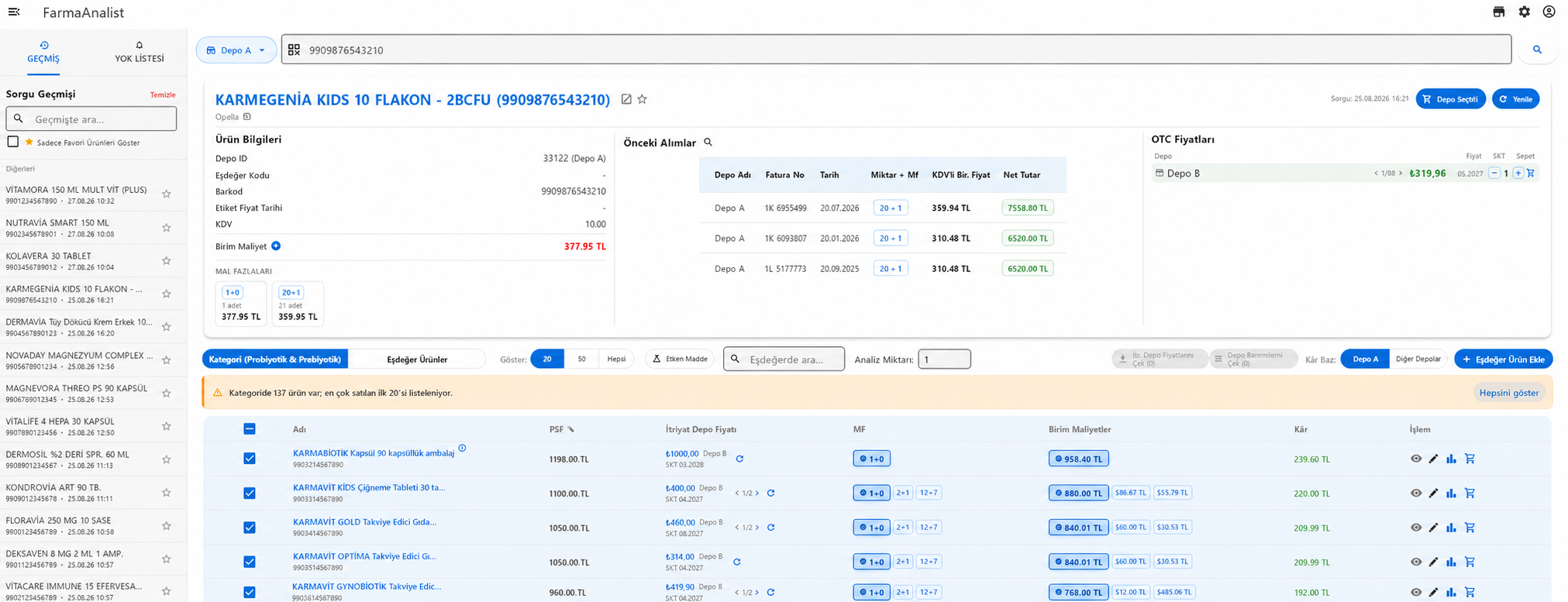Uncheck the KARMAVİT OPTİMA row checkbox
Screen dimensions: 1568x602
[x=250, y=562]
